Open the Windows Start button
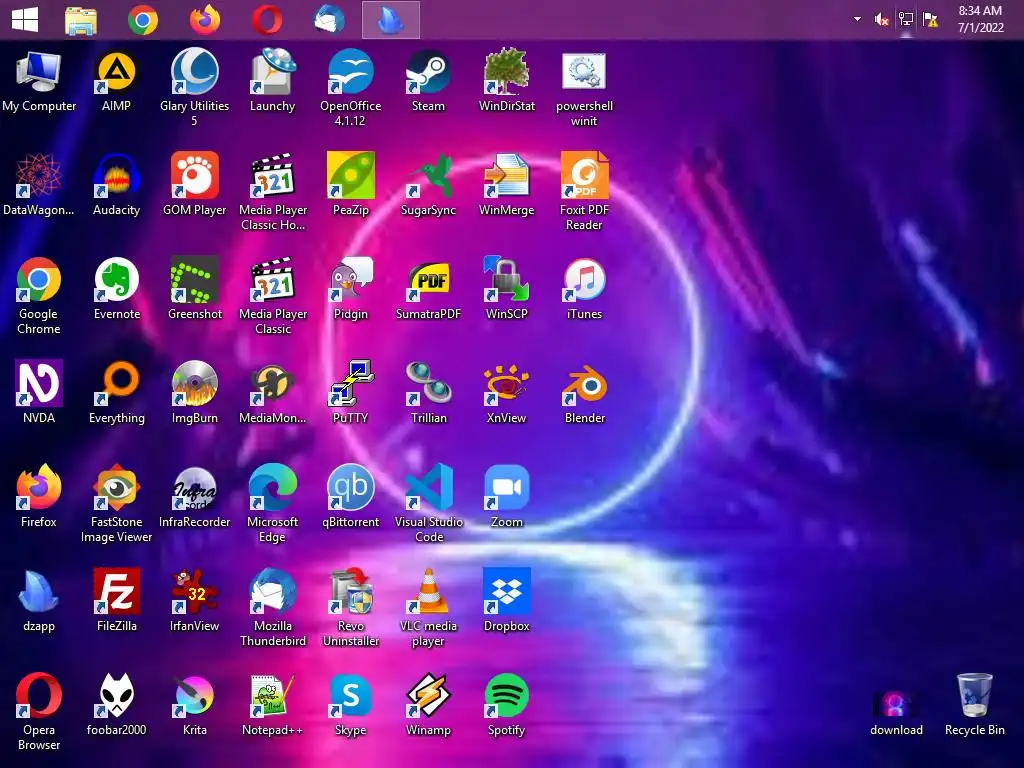The image size is (1024, 768). [x=25, y=20]
